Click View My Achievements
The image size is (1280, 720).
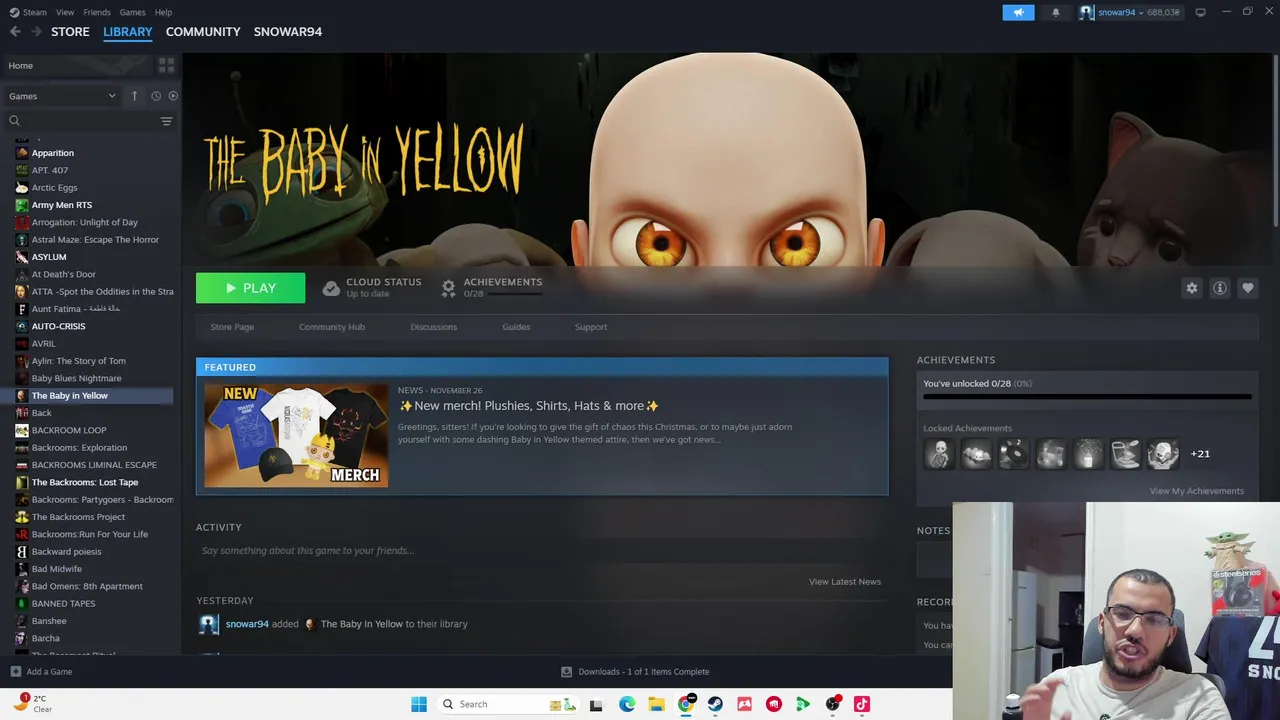click(1196, 491)
